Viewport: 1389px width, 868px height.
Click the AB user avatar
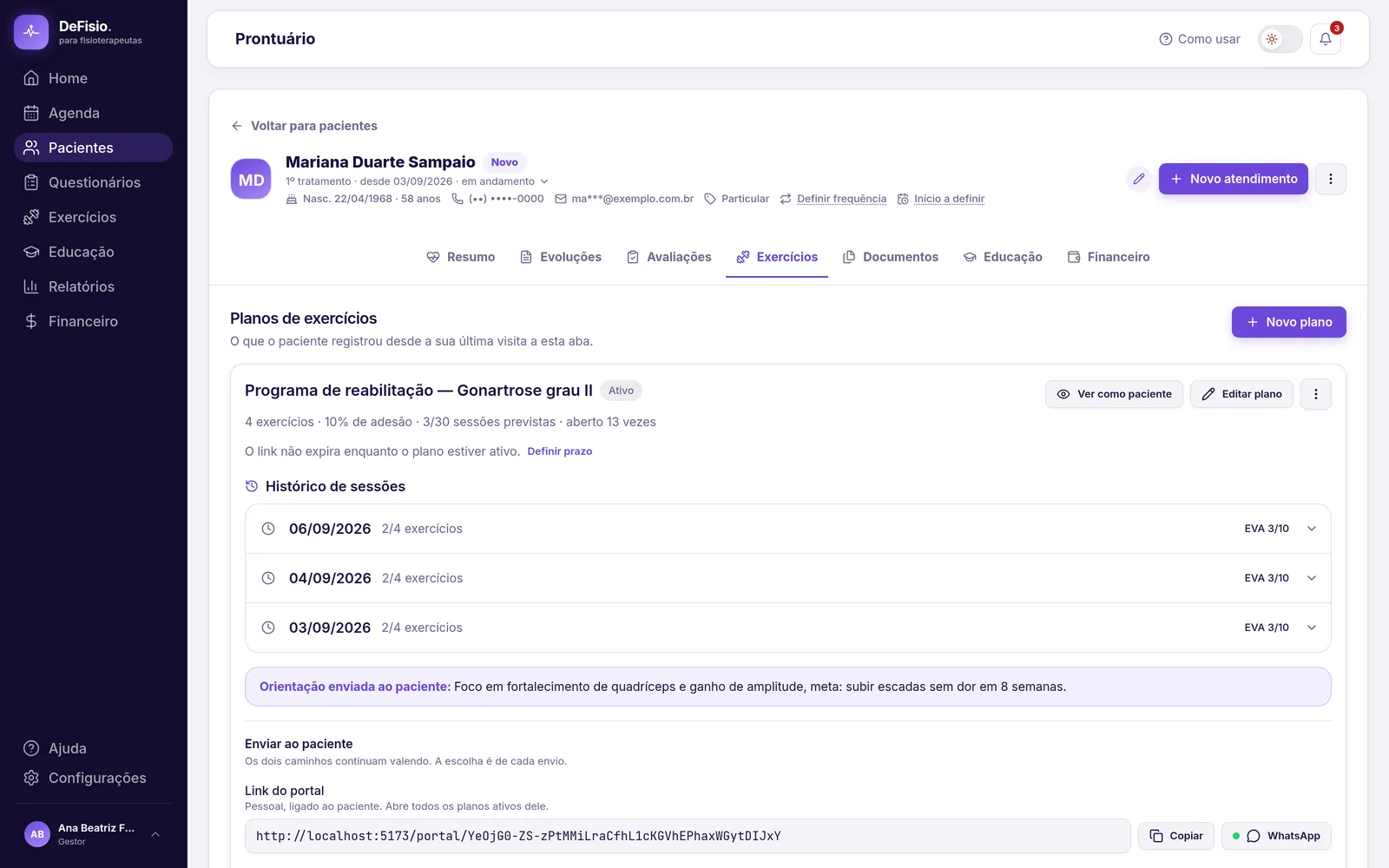(37, 834)
